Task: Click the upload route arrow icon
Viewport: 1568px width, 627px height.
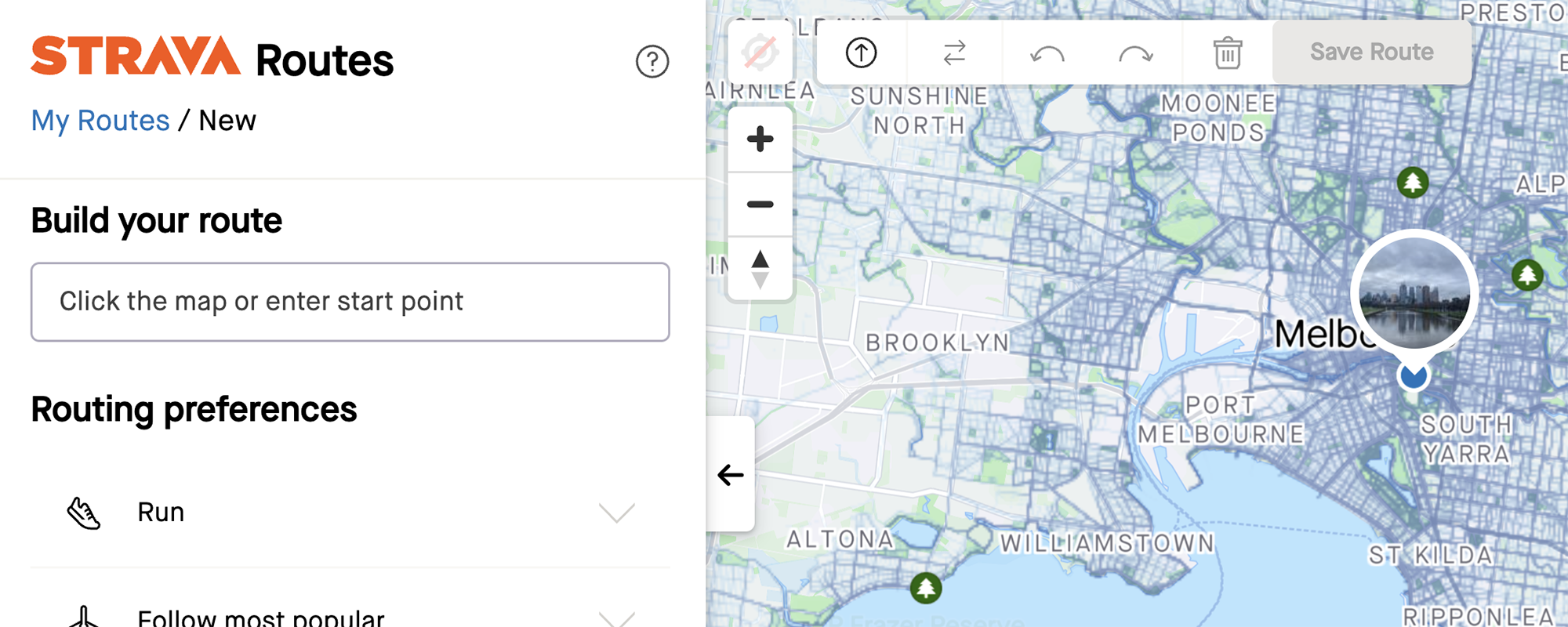Action: click(861, 53)
